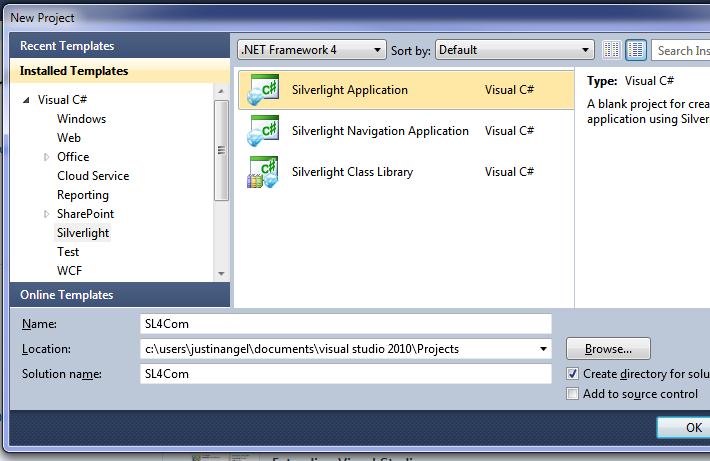
Task: Open the Sort by Default dropdown
Action: pyautogui.click(x=514, y=50)
